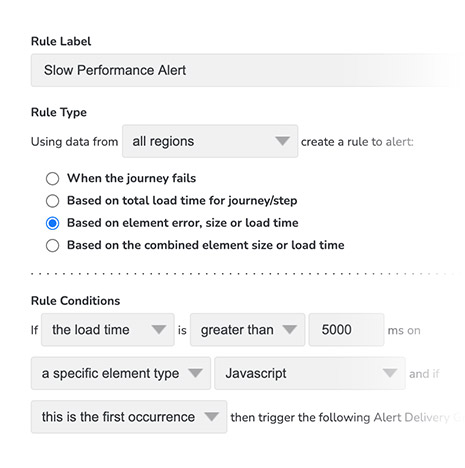This screenshot has width=465, height=468.
Task: Click the arrow icon beside a specific element type
Action: click(195, 373)
